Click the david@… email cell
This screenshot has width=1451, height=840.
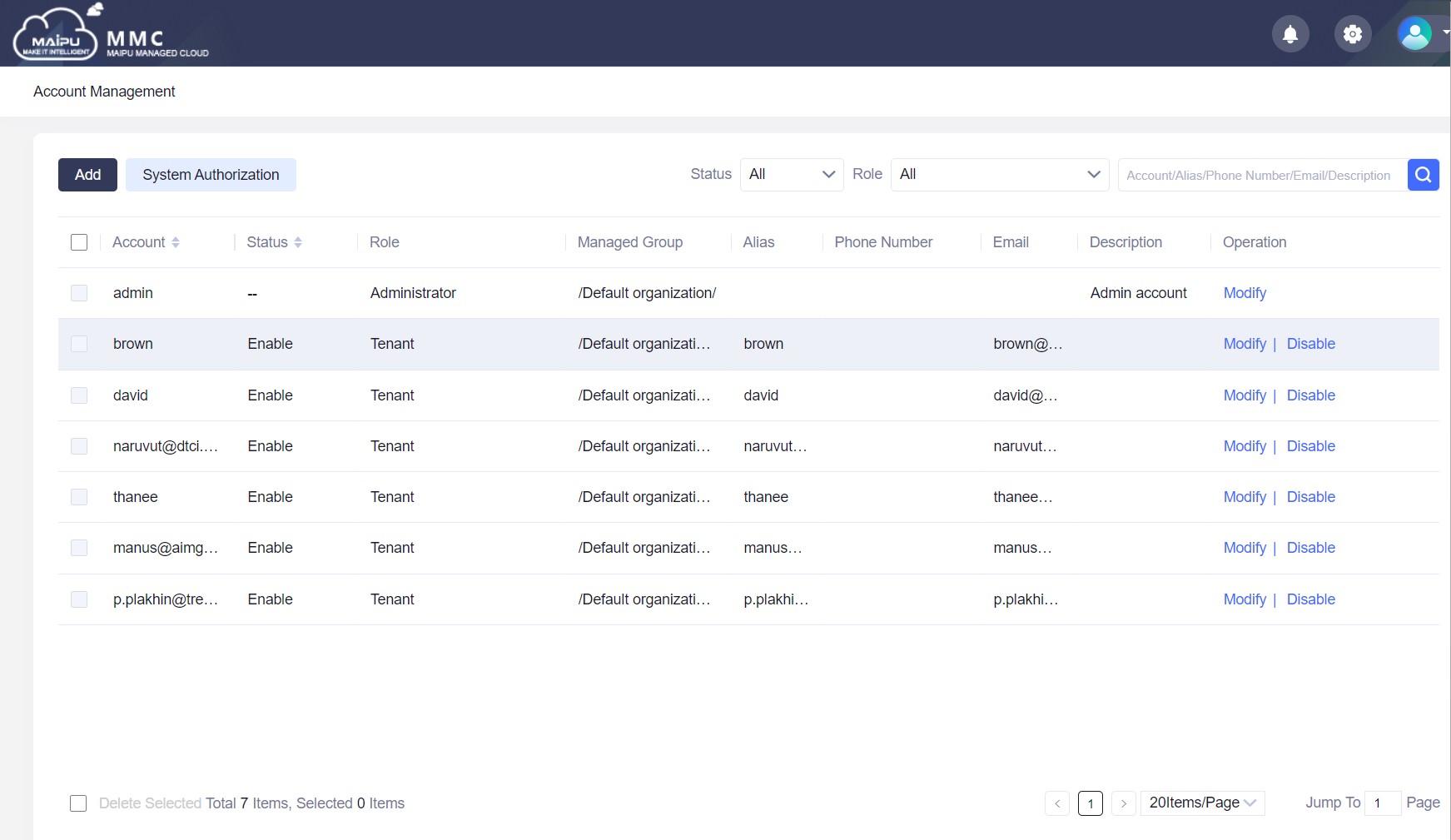[x=1026, y=395]
